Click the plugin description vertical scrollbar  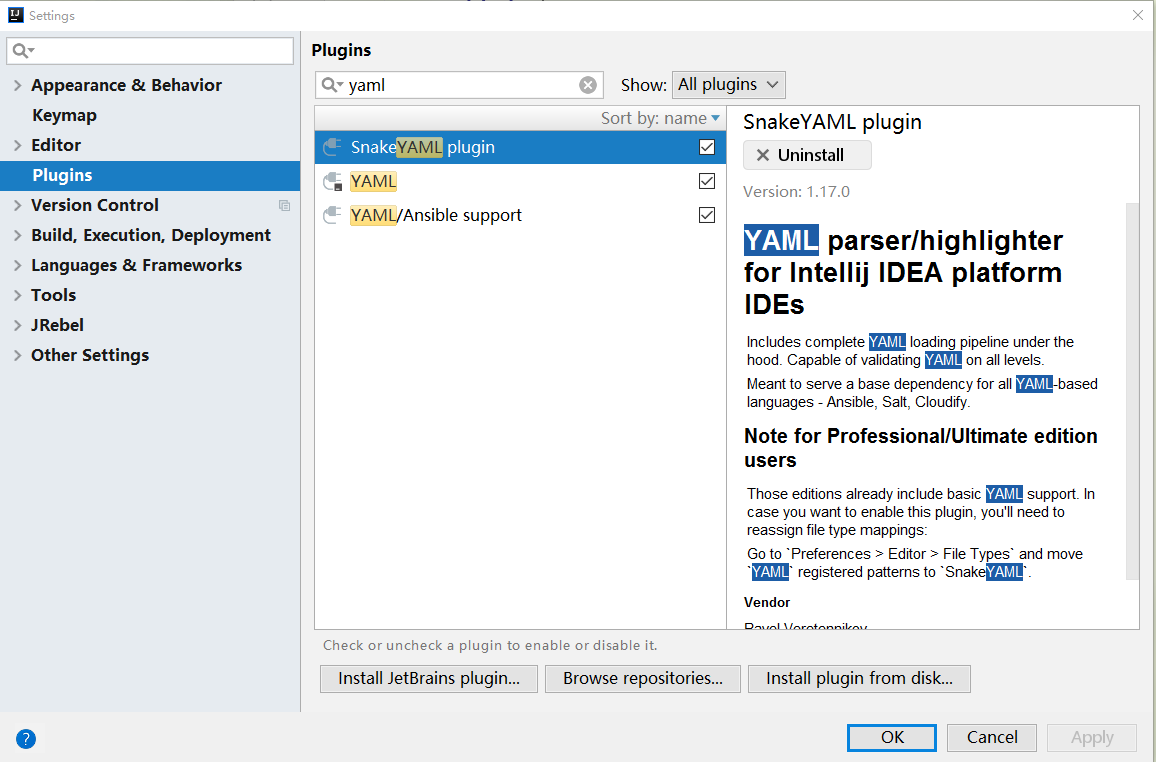pos(1132,392)
